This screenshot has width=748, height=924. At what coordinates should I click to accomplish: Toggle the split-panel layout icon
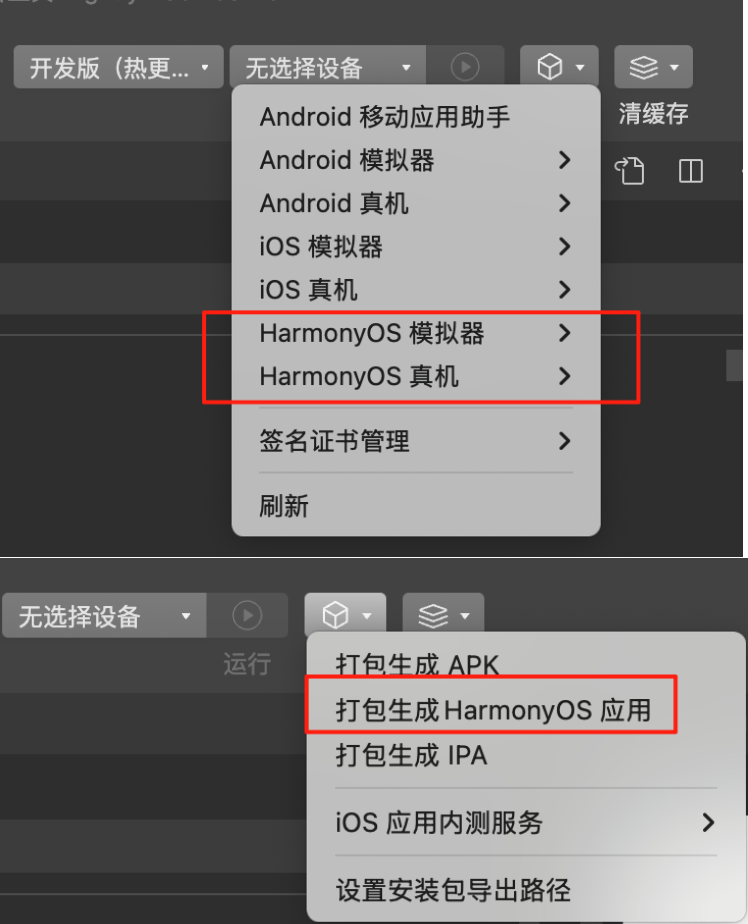[x=690, y=171]
